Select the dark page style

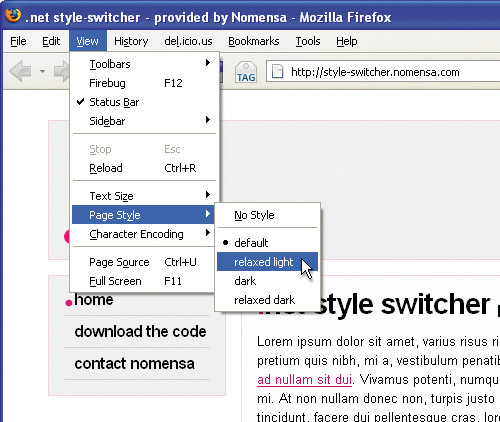click(267, 281)
